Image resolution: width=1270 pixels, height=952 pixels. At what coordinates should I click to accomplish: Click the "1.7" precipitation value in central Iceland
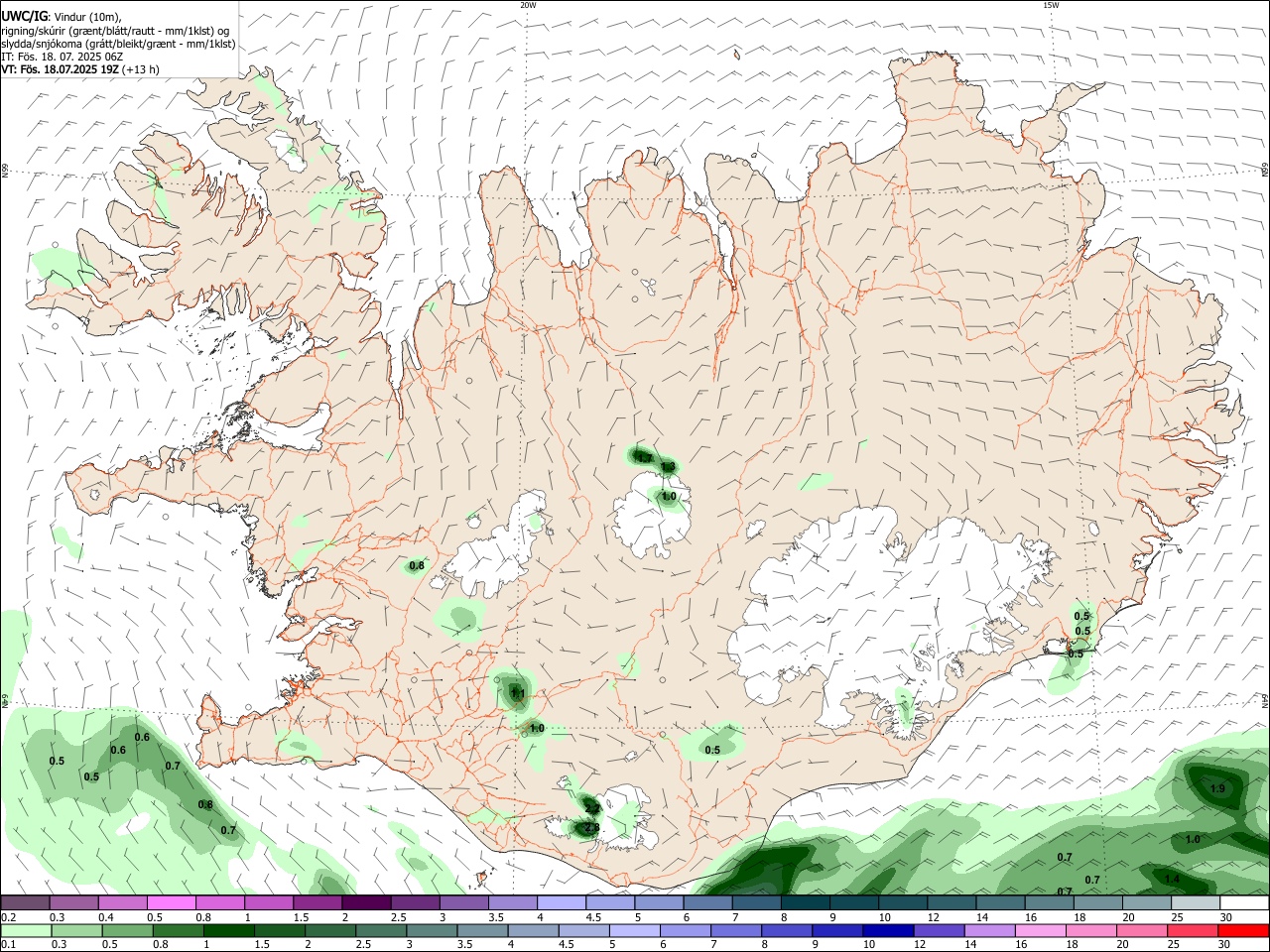tap(644, 458)
